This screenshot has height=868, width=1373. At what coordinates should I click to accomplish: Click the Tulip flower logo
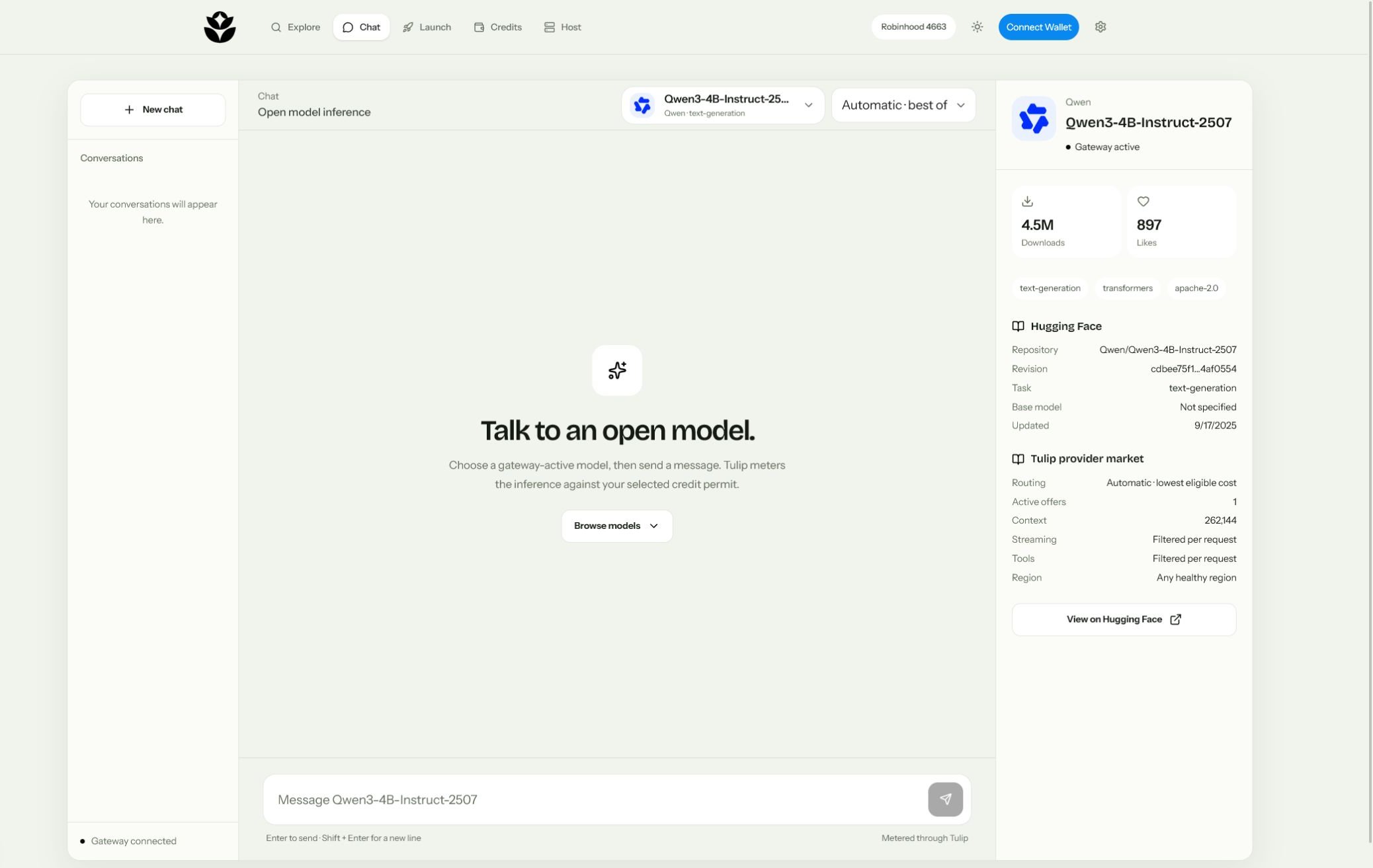(220, 27)
